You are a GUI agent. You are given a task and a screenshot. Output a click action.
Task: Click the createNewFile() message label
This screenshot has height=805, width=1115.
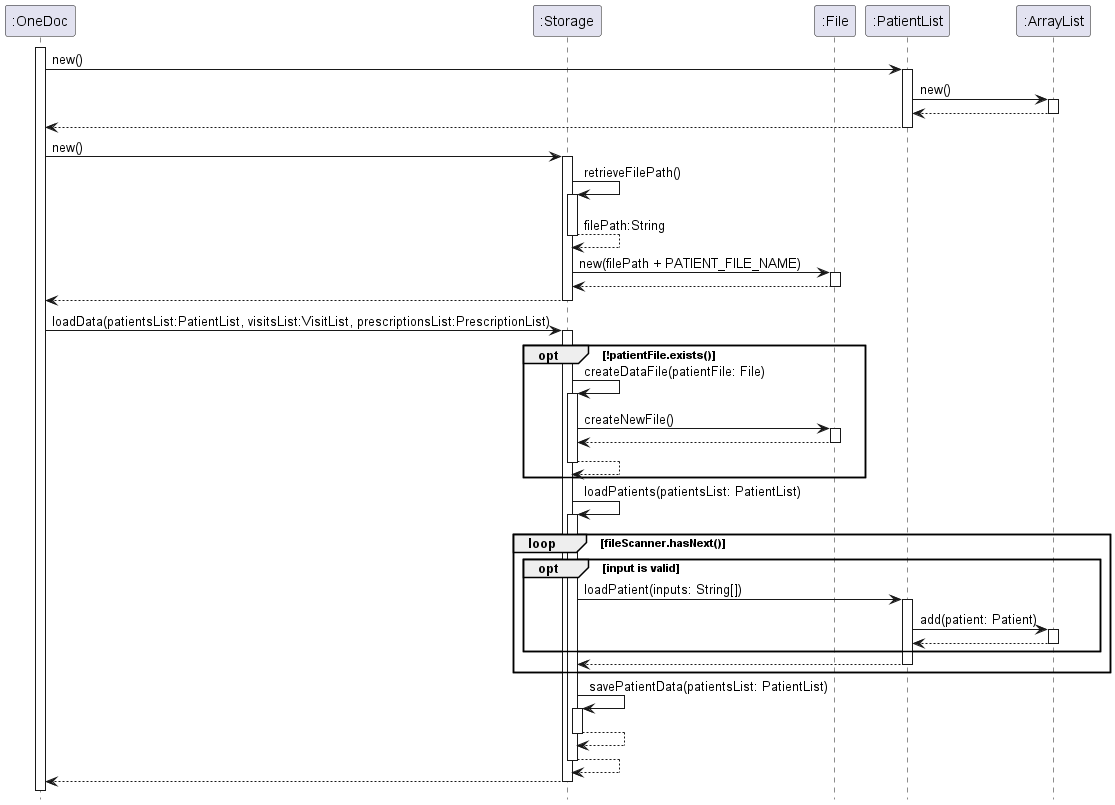629,420
